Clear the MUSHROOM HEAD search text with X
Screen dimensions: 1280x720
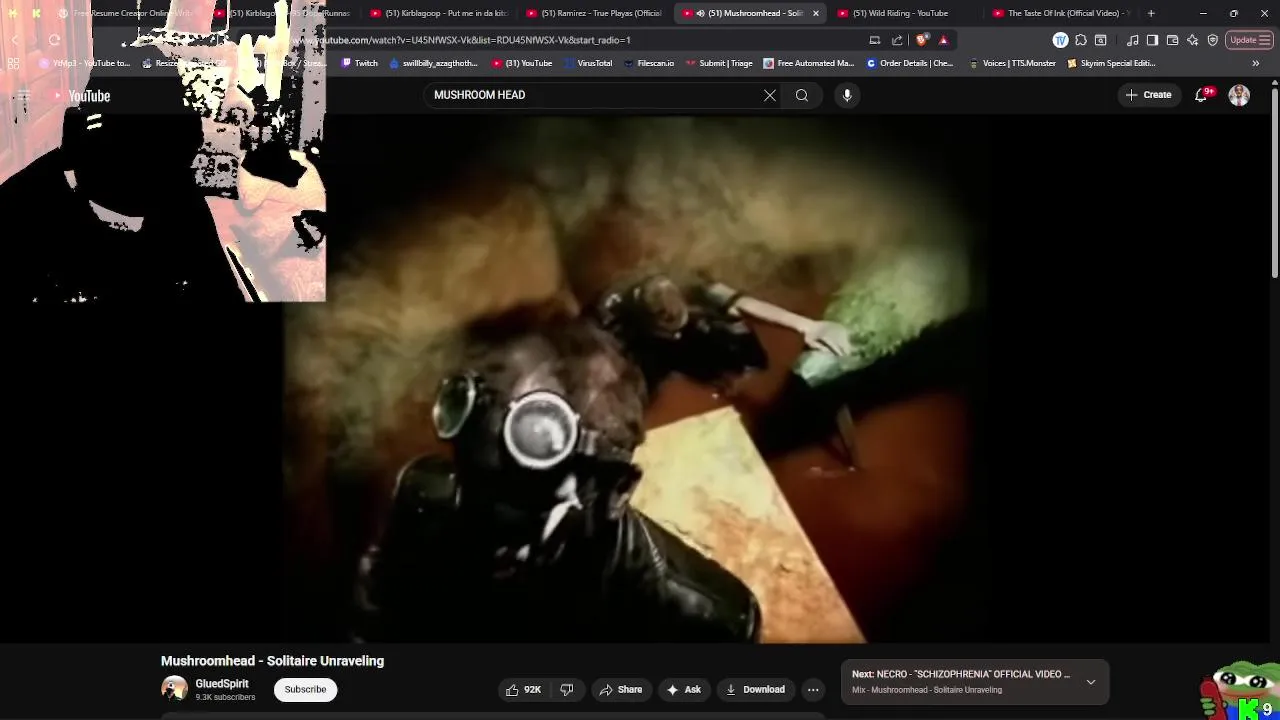[x=770, y=95]
